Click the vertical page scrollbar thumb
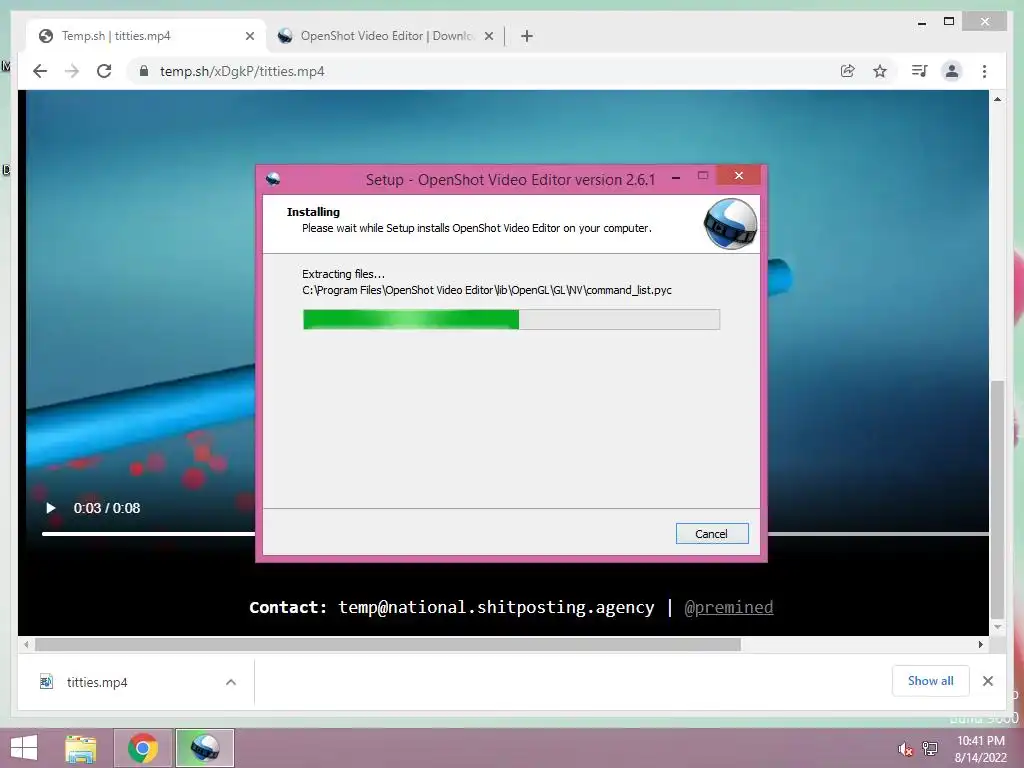Image resolution: width=1024 pixels, height=768 pixels. click(997, 498)
